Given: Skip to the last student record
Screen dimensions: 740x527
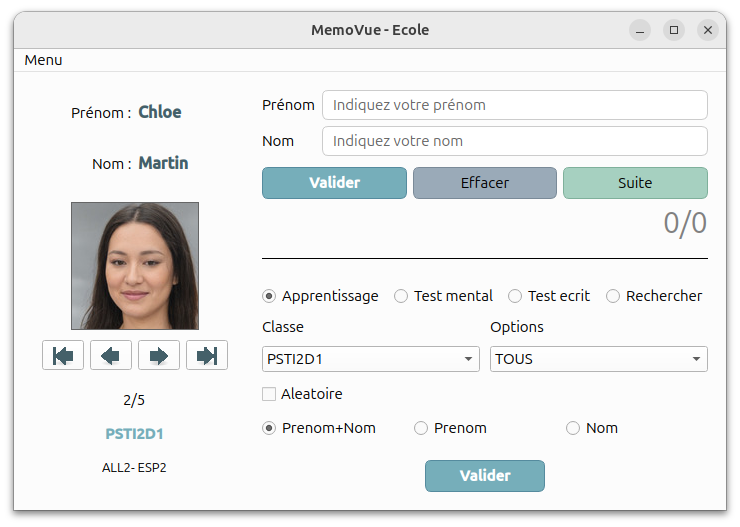Looking at the screenshot, I should [207, 355].
